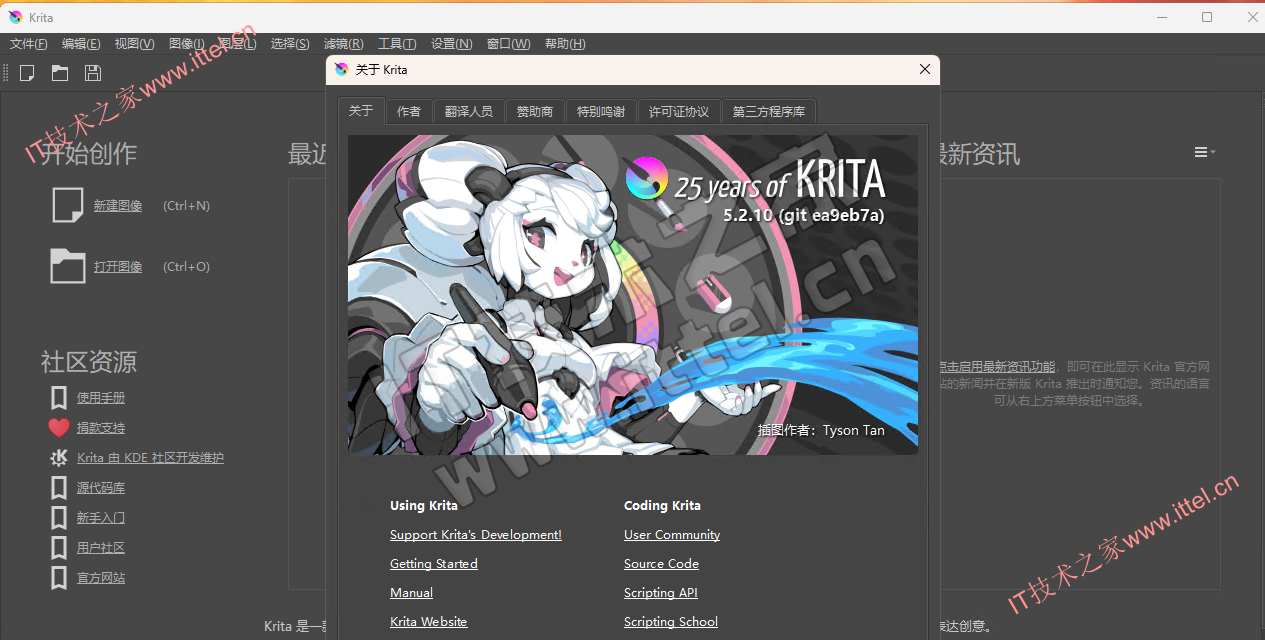Open the 新手入门 link
Image resolution: width=1265 pixels, height=640 pixels.
[x=101, y=518]
